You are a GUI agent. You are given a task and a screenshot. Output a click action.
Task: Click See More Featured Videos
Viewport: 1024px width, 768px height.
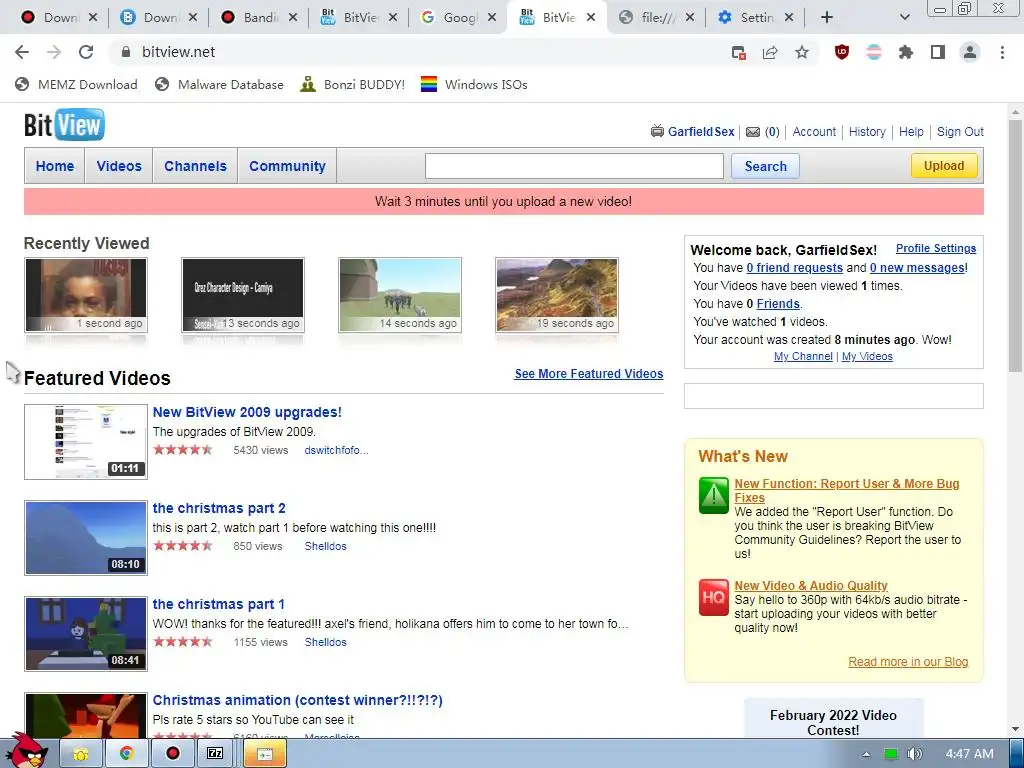(588, 374)
